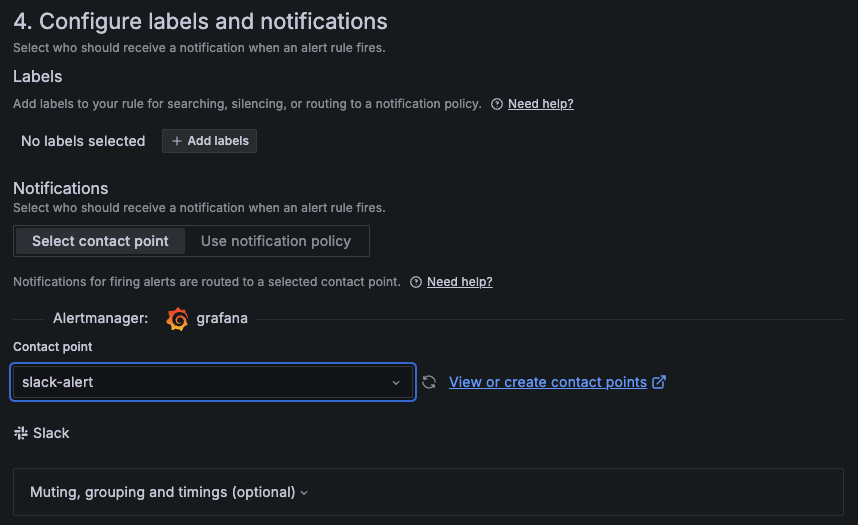Click the contact point dropdown chevron arrow
The width and height of the screenshot is (858, 525).
tap(396, 382)
